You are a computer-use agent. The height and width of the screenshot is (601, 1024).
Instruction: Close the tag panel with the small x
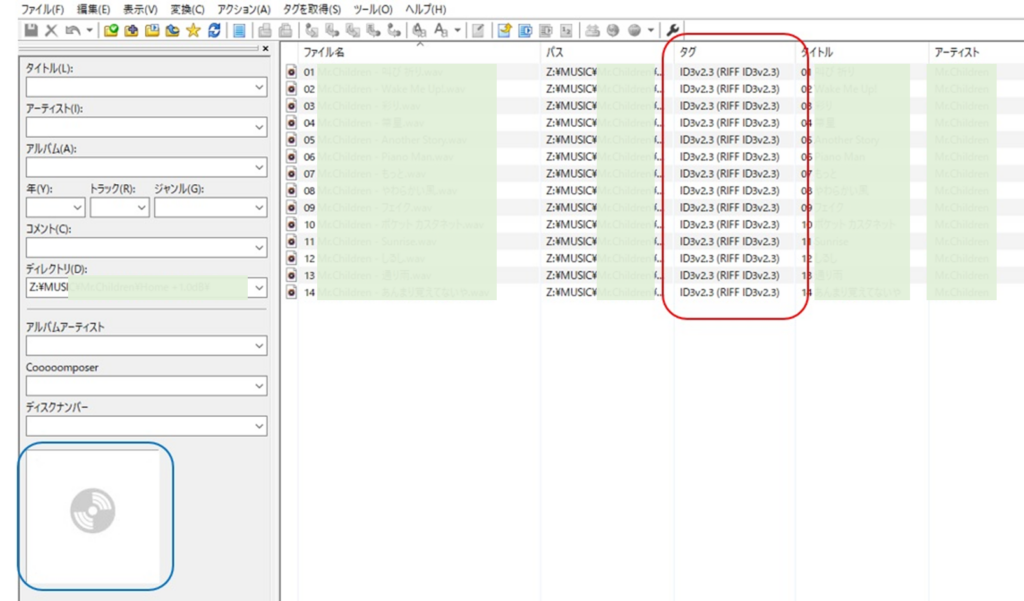point(265,49)
